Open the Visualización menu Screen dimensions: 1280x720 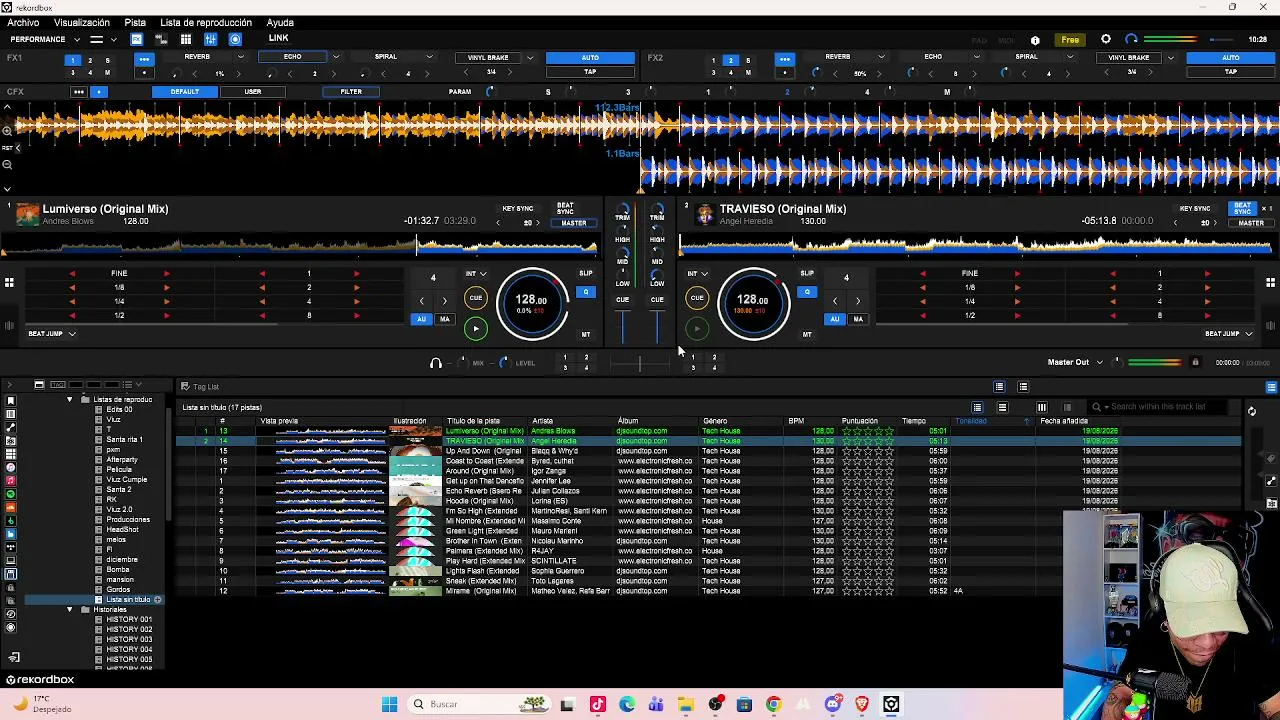pyautogui.click(x=82, y=22)
